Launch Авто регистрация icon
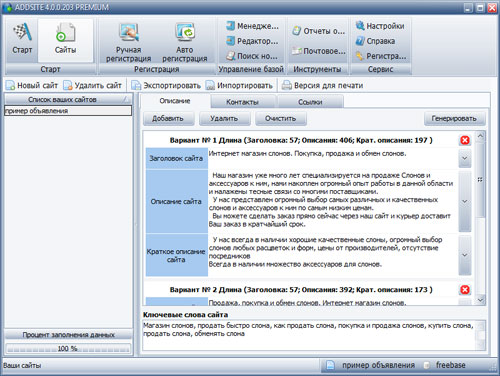 [x=185, y=32]
